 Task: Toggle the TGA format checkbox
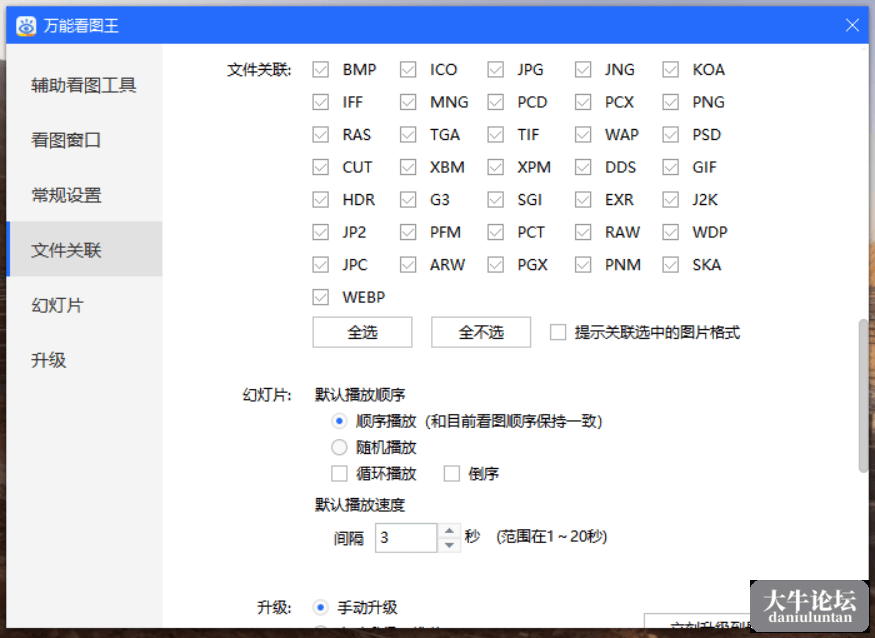(x=408, y=135)
